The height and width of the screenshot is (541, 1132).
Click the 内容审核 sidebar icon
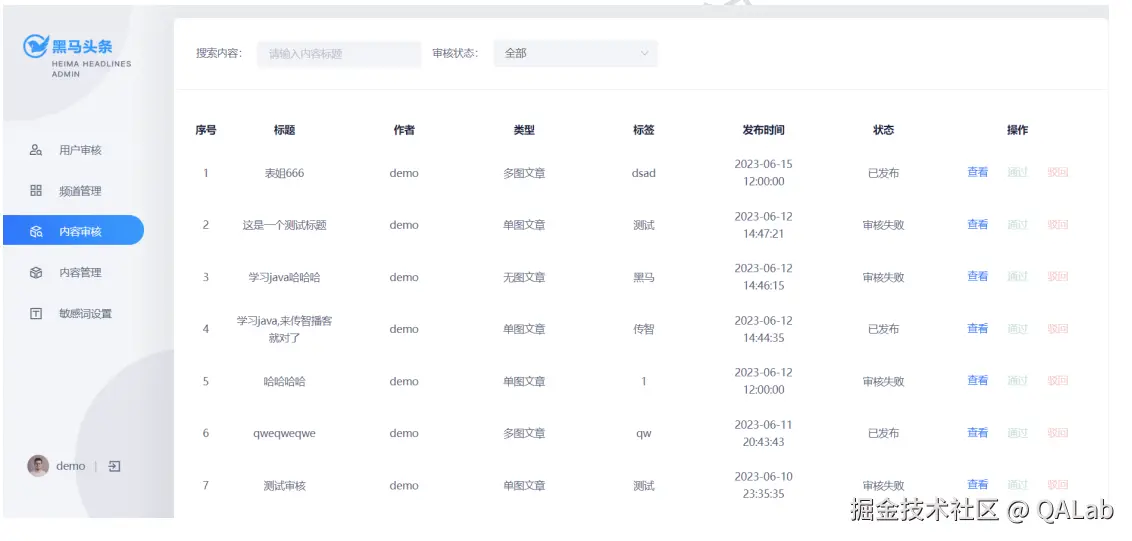pyautogui.click(x=36, y=232)
